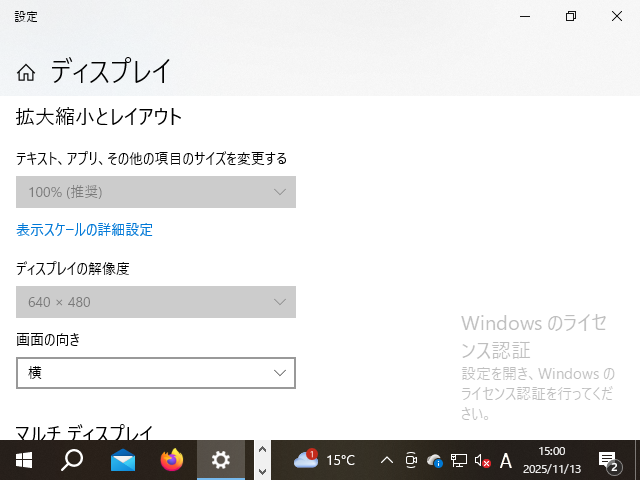Open the 640 × 480 resolution dropdown
Image resolution: width=640 pixels, height=480 pixels.
(156, 302)
